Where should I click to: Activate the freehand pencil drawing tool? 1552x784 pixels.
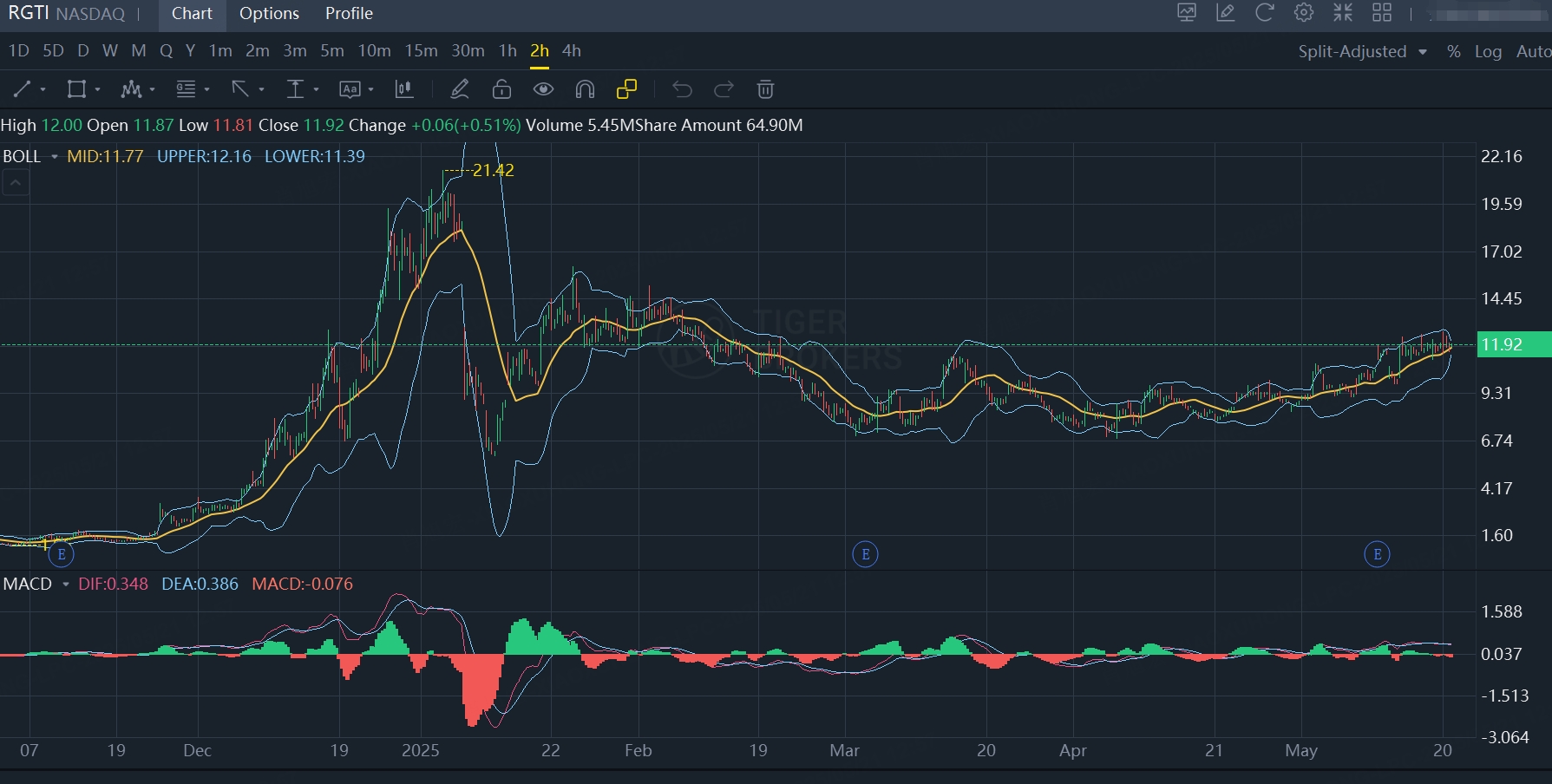(x=460, y=88)
